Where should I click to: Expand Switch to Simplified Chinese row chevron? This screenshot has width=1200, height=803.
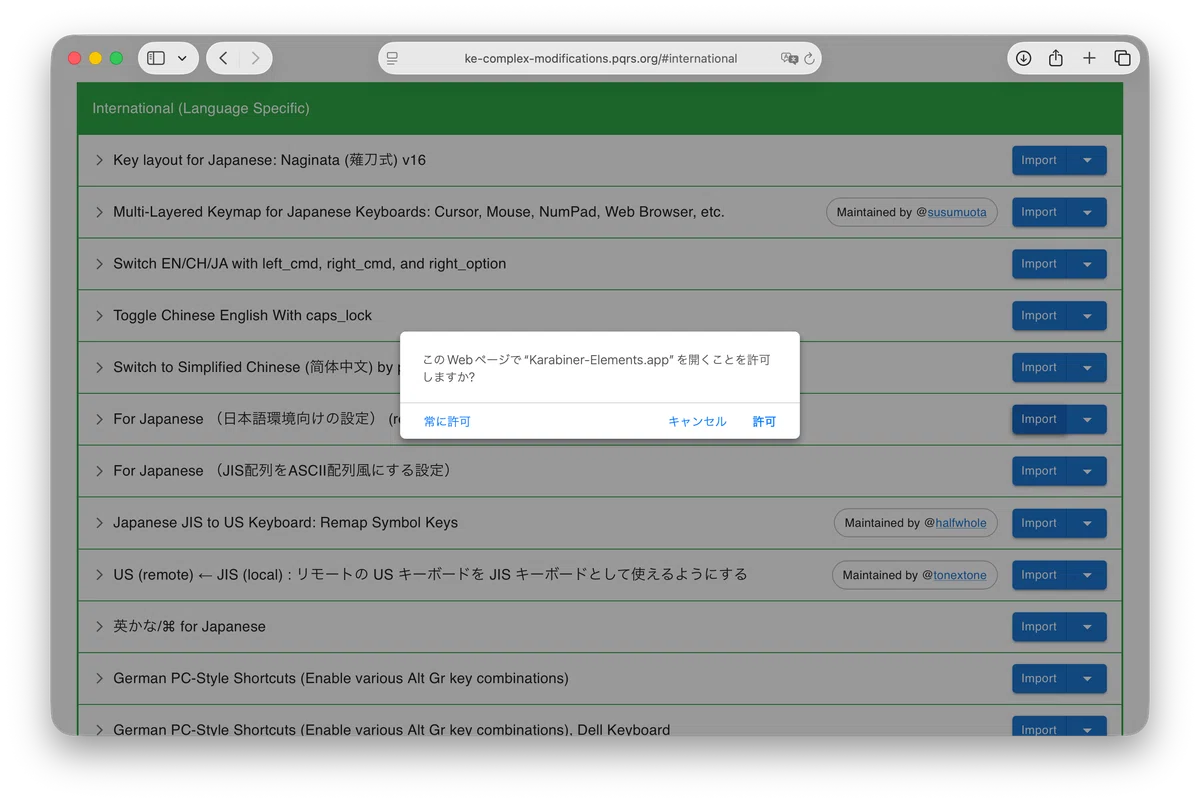coord(99,367)
